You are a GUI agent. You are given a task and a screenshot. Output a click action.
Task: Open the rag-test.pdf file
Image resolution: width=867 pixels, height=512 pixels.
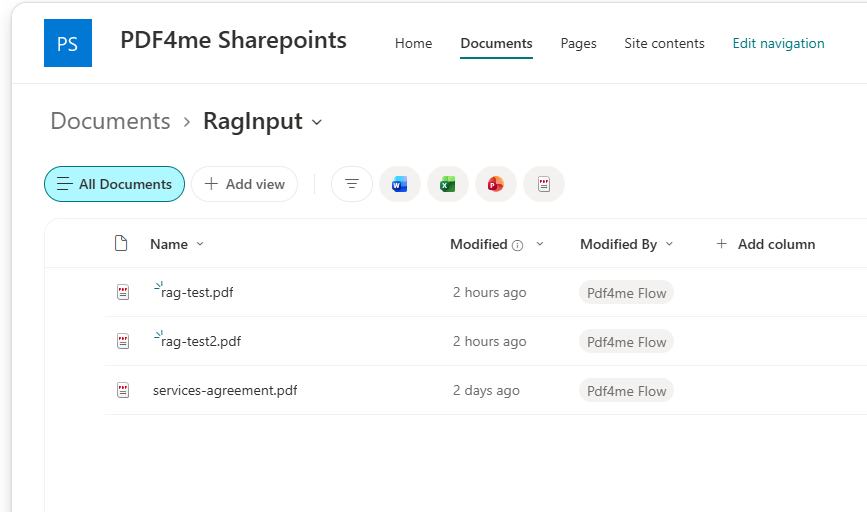[x=197, y=292]
